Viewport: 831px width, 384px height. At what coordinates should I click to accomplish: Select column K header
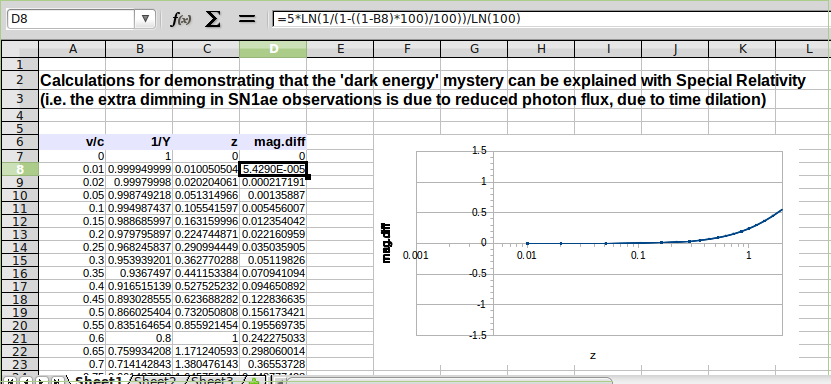[x=742, y=49]
